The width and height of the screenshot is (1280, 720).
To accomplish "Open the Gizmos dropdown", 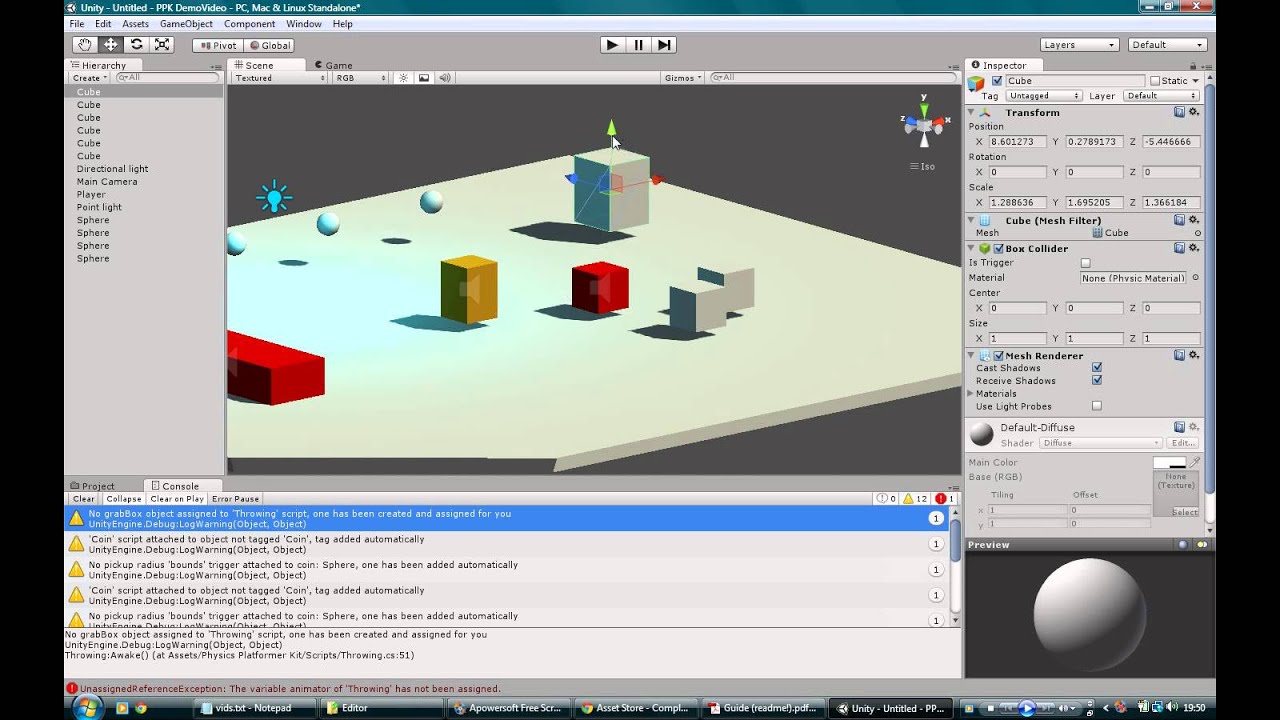I will coord(683,78).
